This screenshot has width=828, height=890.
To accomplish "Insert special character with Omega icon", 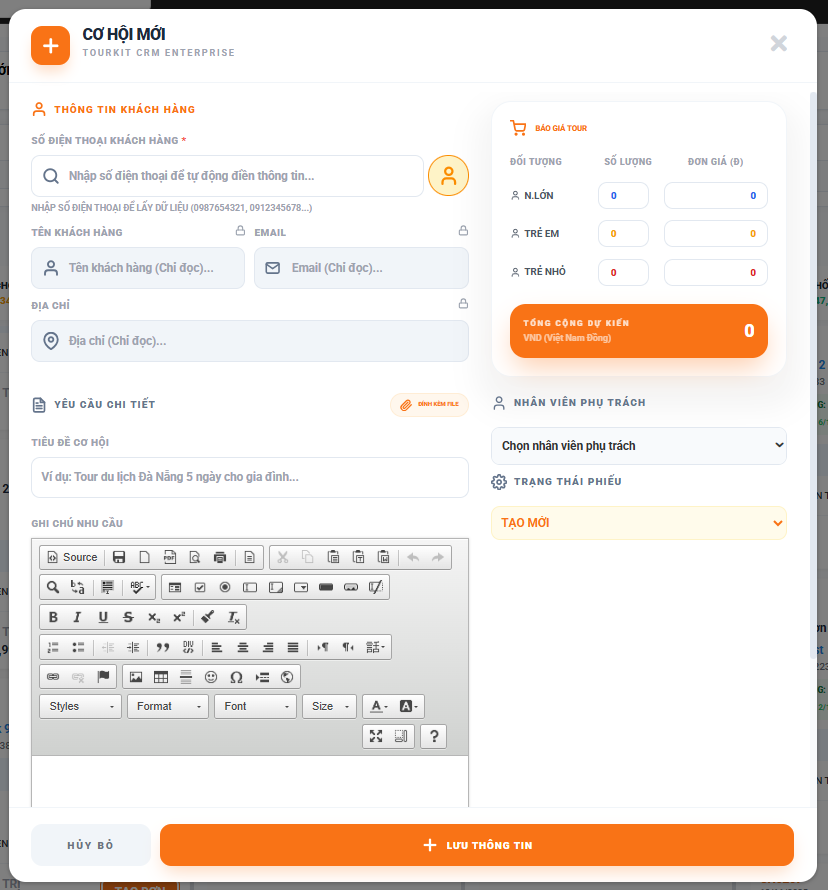I will pos(236,677).
